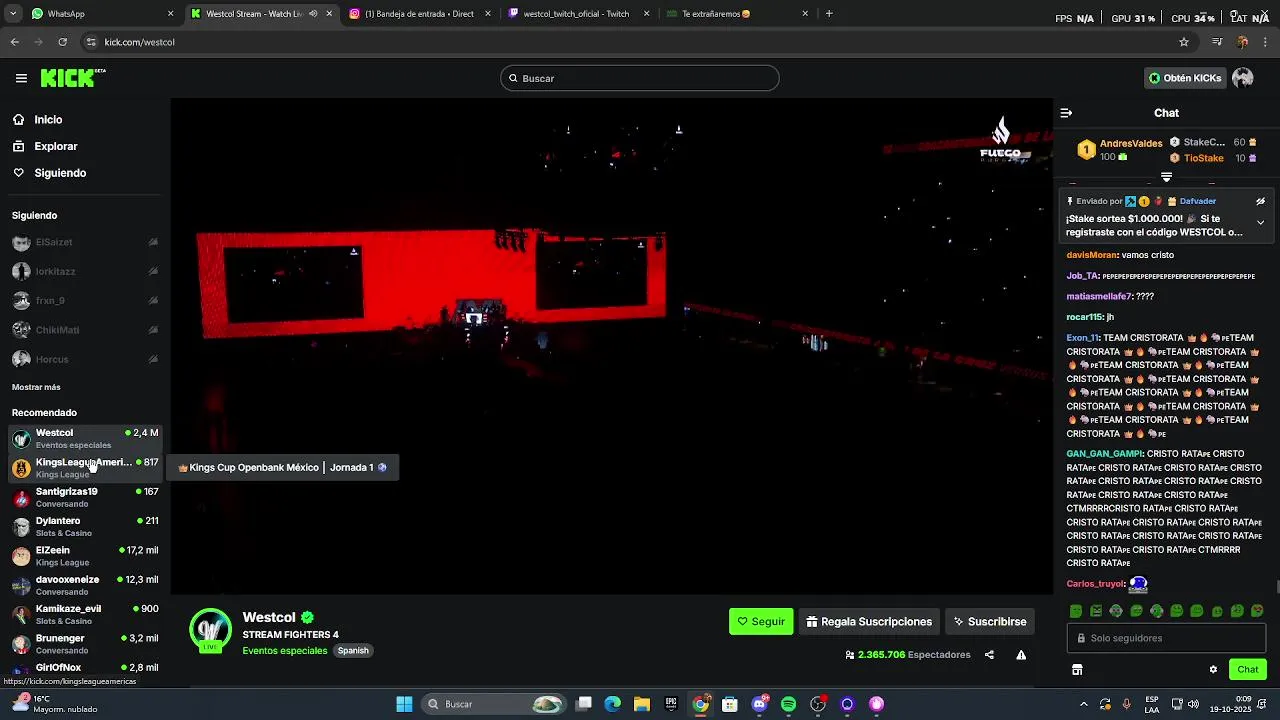This screenshot has height=720, width=1280.
Task: Open the frxn_9 followed channel
Action: click(85, 301)
